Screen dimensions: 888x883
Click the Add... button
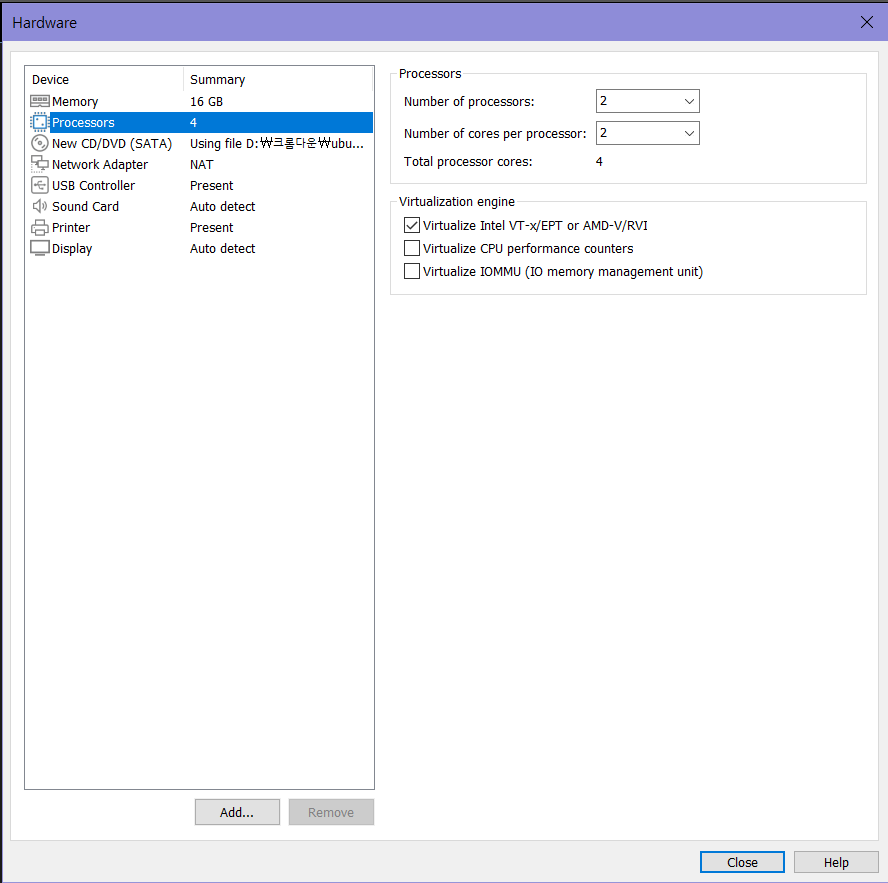[237, 812]
